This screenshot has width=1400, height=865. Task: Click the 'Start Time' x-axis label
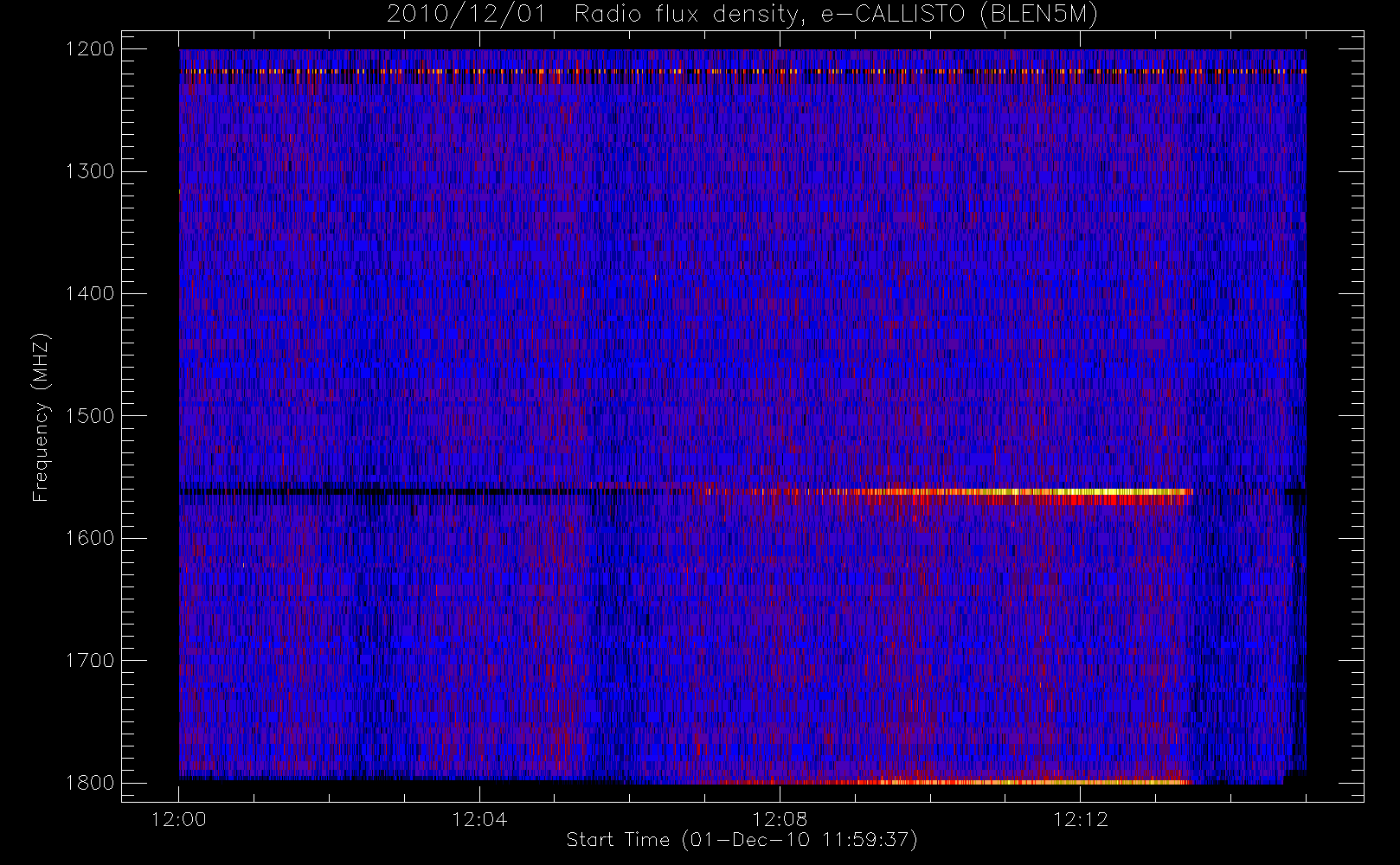tap(742, 839)
